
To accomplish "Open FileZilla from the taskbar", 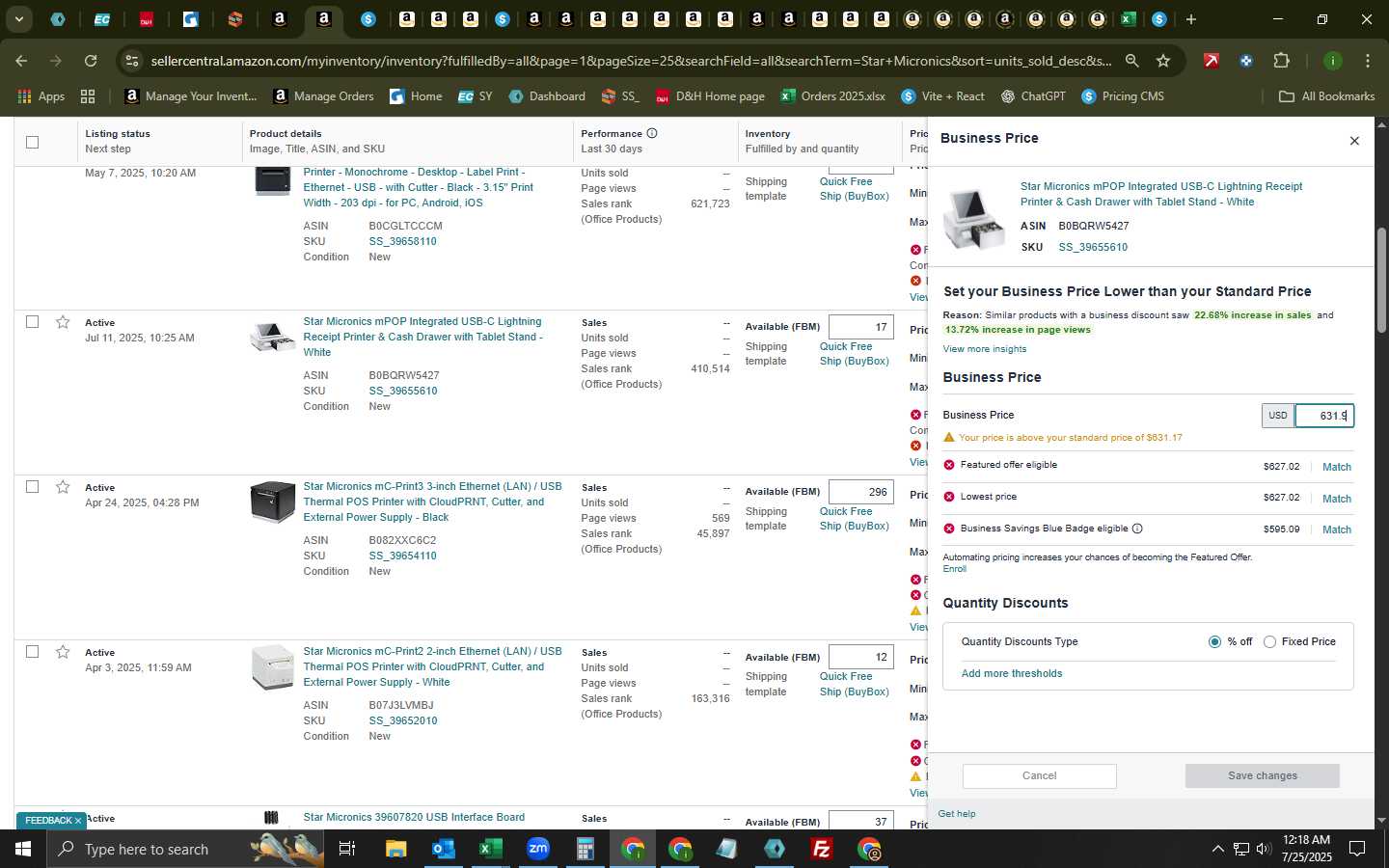I will [x=822, y=849].
